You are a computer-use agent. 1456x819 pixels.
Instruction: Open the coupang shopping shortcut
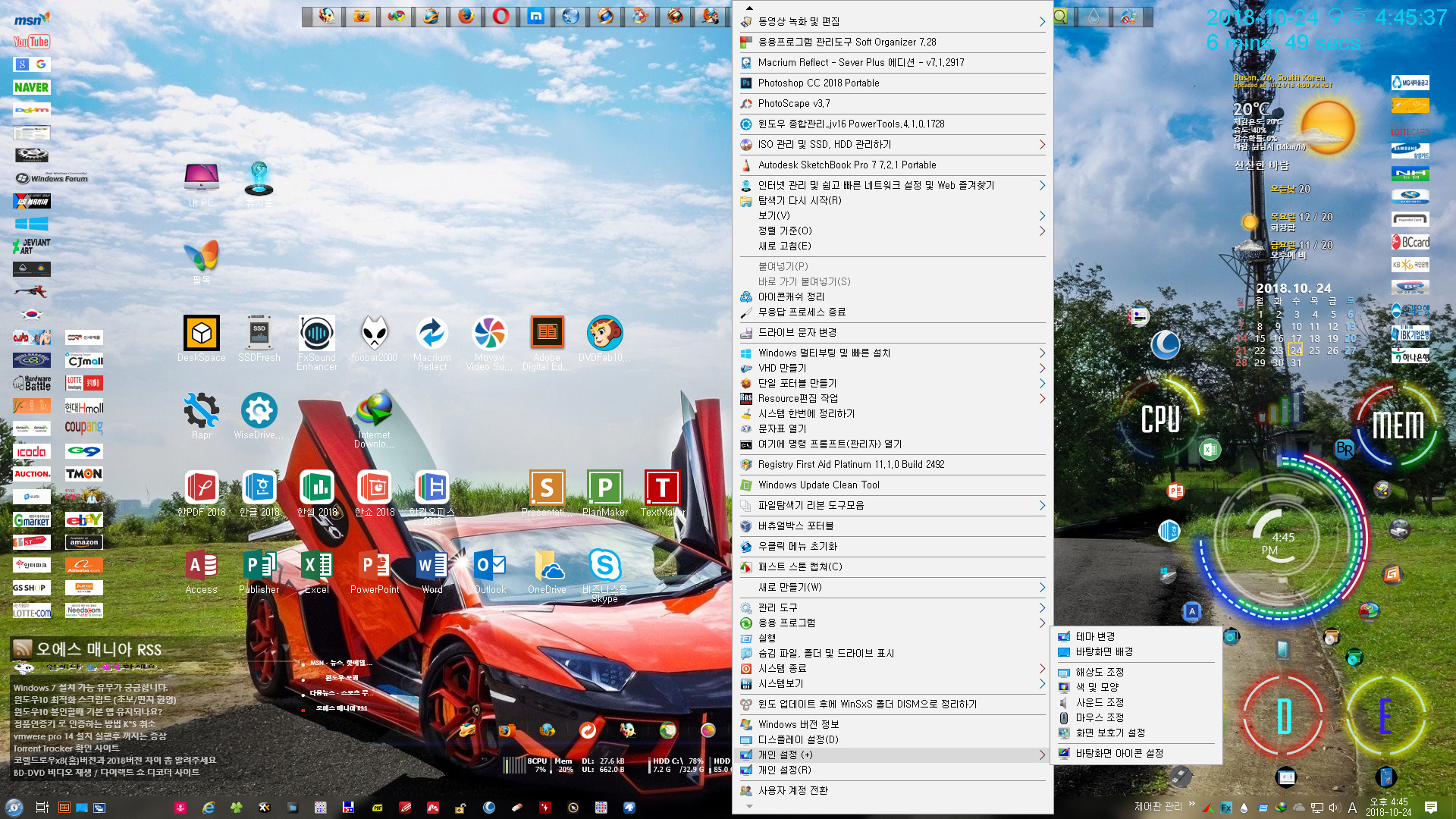tap(83, 428)
